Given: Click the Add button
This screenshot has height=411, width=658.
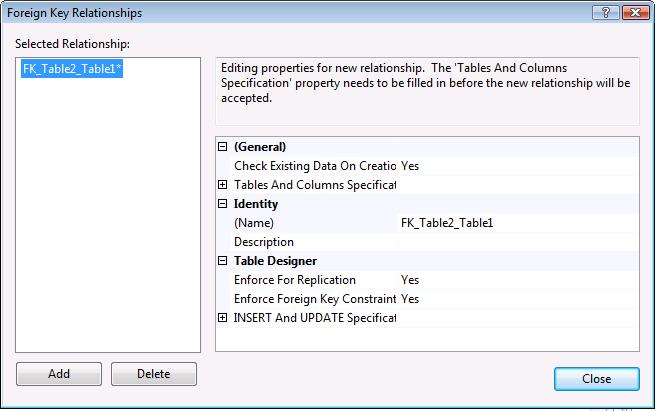Looking at the screenshot, I should 59,374.
